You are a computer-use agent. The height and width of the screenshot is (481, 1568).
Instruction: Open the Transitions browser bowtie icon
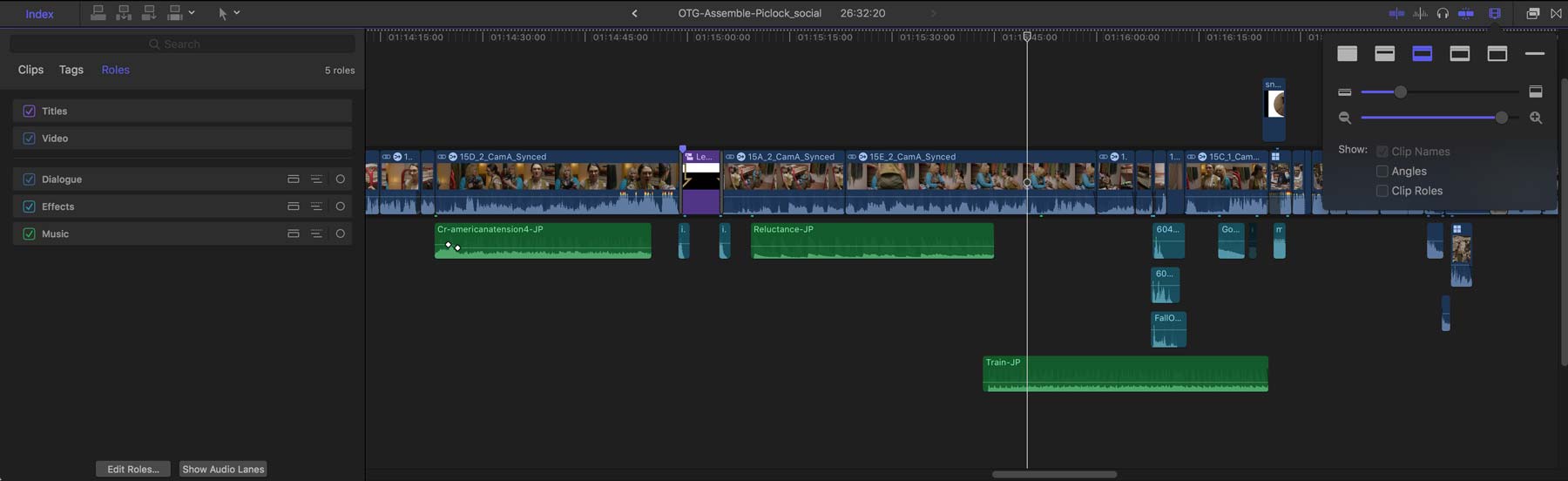1556,13
